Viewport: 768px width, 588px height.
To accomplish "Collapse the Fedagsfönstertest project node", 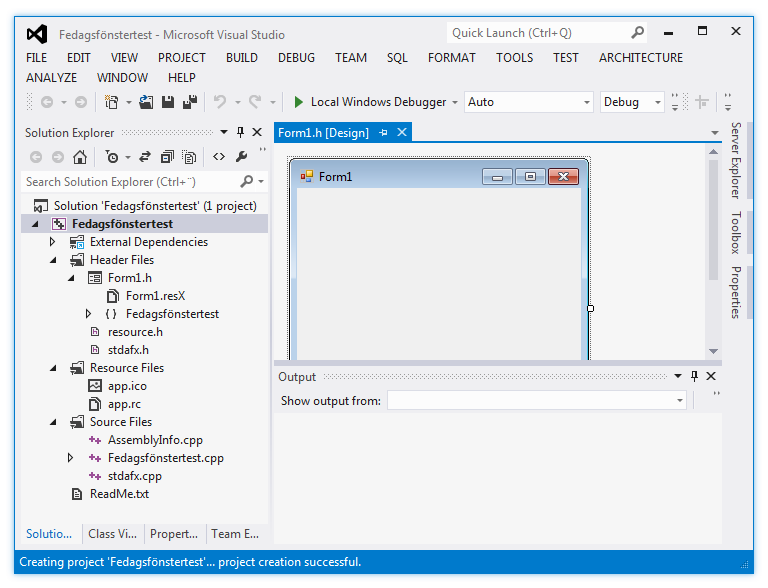I will [x=35, y=224].
